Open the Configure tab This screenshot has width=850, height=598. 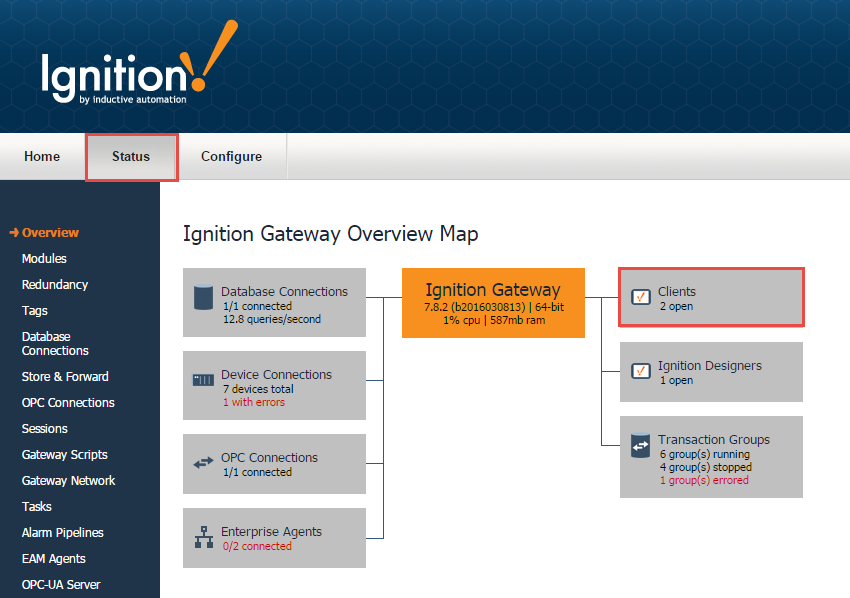click(x=231, y=156)
